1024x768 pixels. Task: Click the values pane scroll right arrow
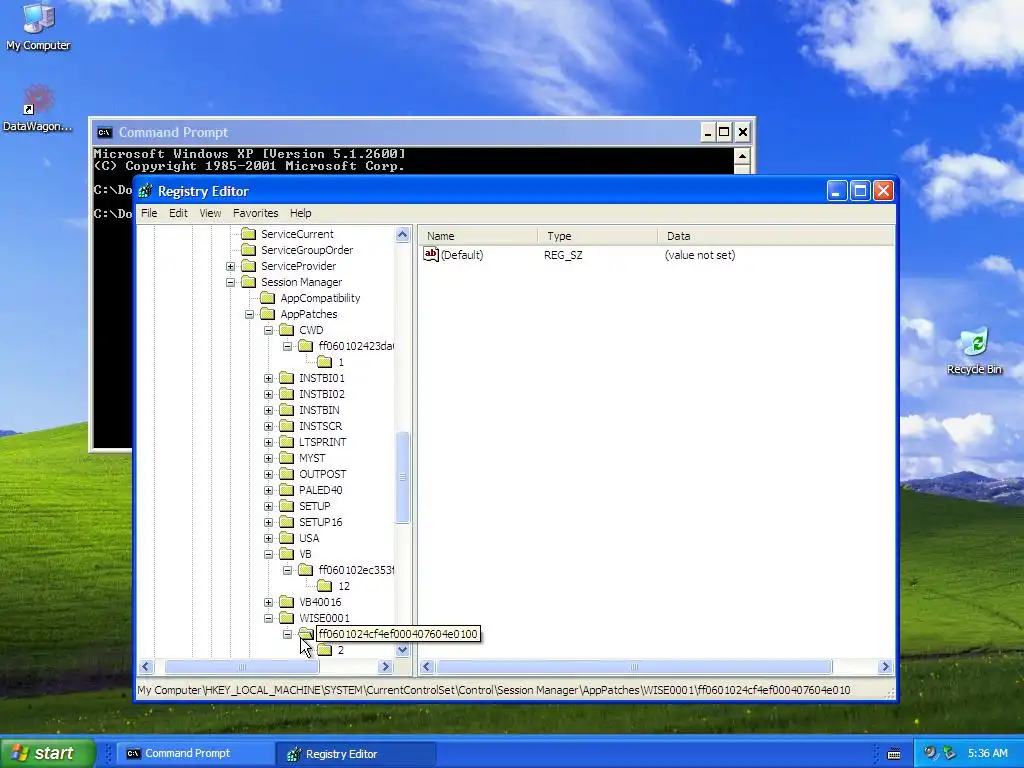click(886, 667)
